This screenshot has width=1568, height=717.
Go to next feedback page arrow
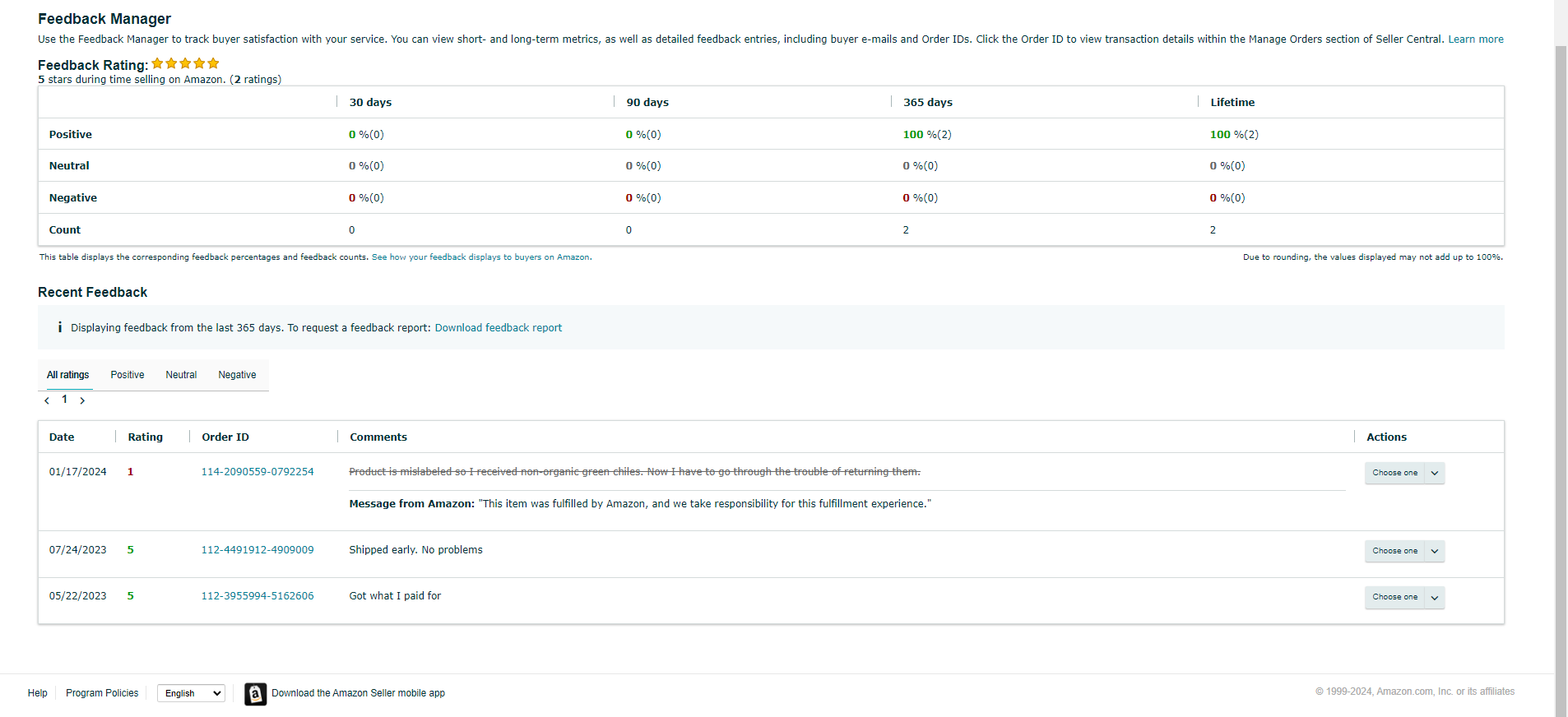82,400
